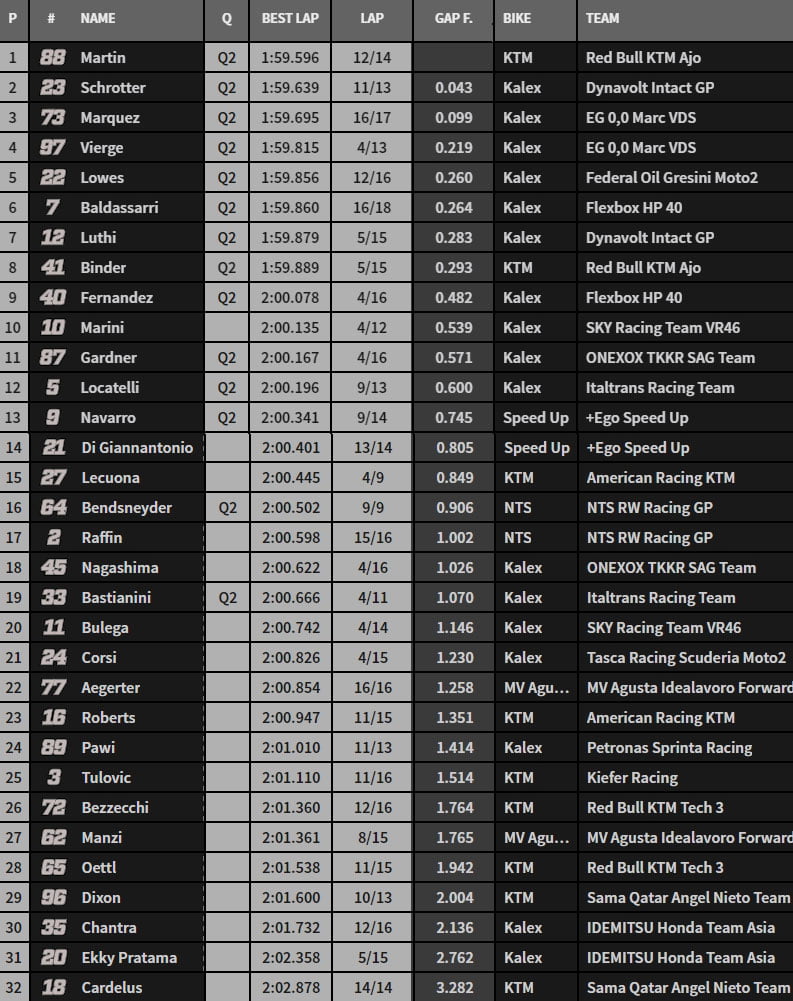Click the NAME column header
This screenshot has height=1001, width=793.
click(x=98, y=18)
